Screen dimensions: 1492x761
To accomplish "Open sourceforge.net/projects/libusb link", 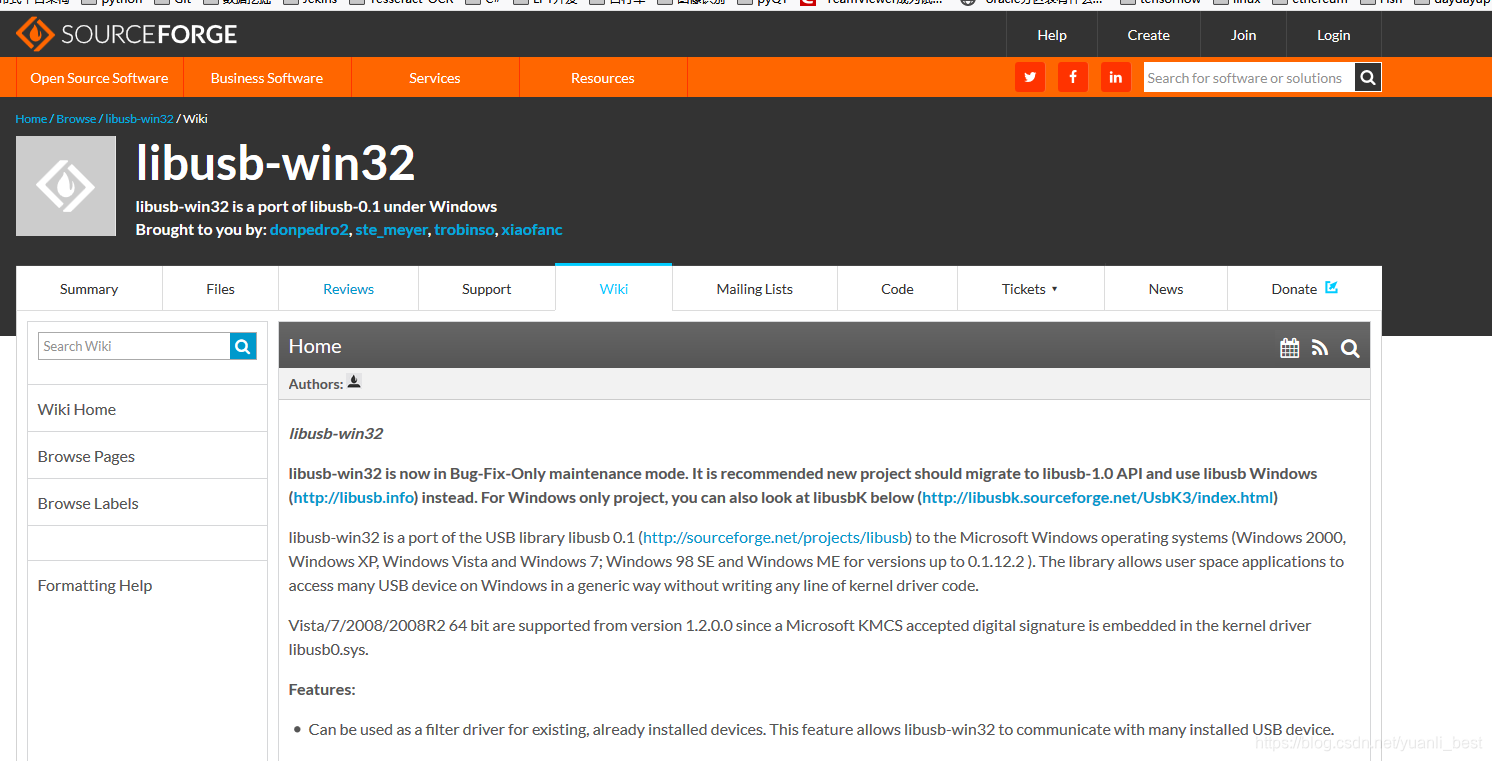I will tap(776, 538).
